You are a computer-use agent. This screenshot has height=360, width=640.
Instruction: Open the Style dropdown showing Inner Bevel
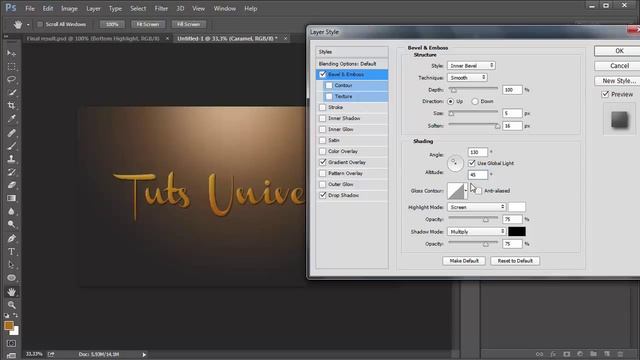point(471,65)
